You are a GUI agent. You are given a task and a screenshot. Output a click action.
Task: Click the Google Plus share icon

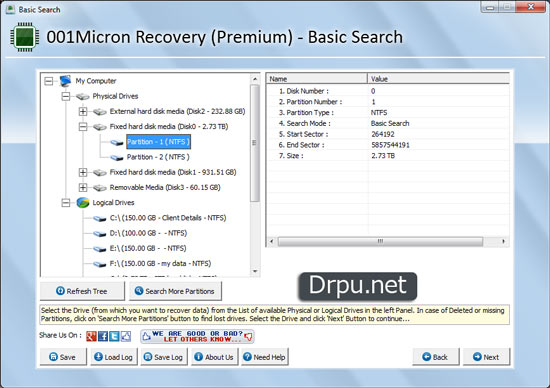coord(91,336)
